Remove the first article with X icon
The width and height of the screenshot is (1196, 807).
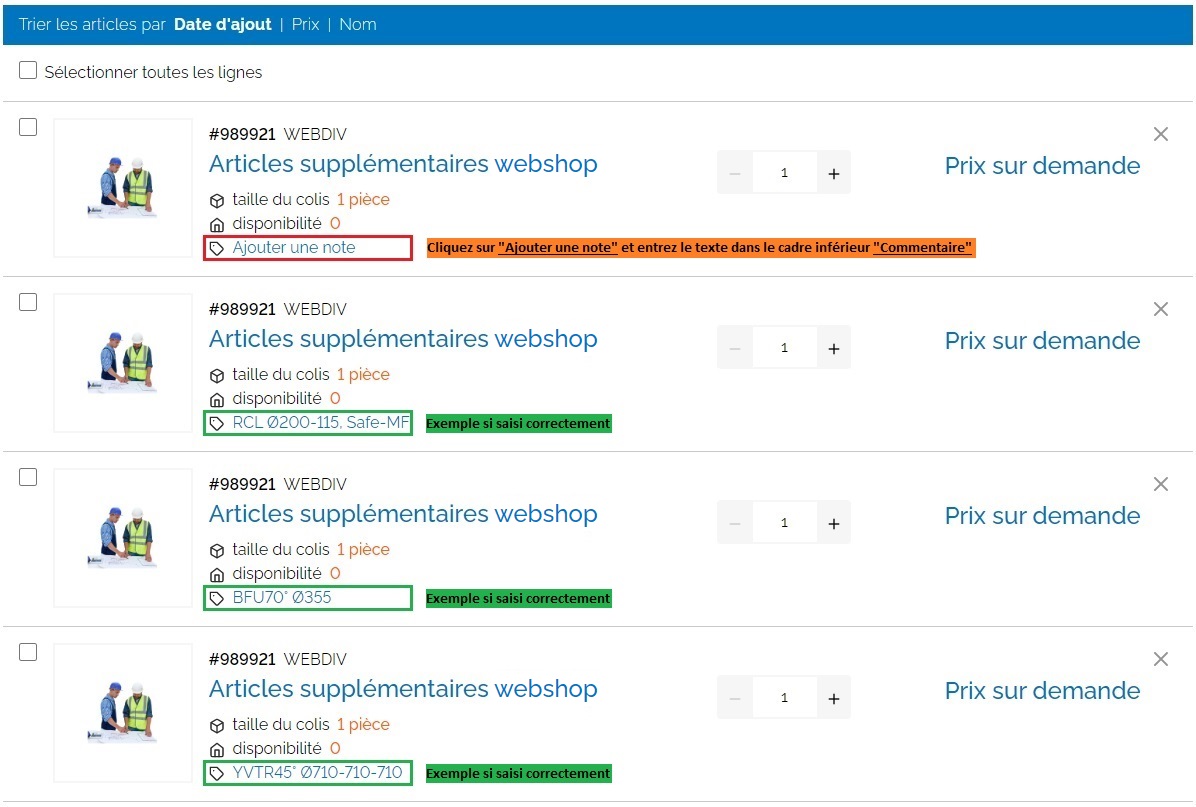(x=1160, y=134)
